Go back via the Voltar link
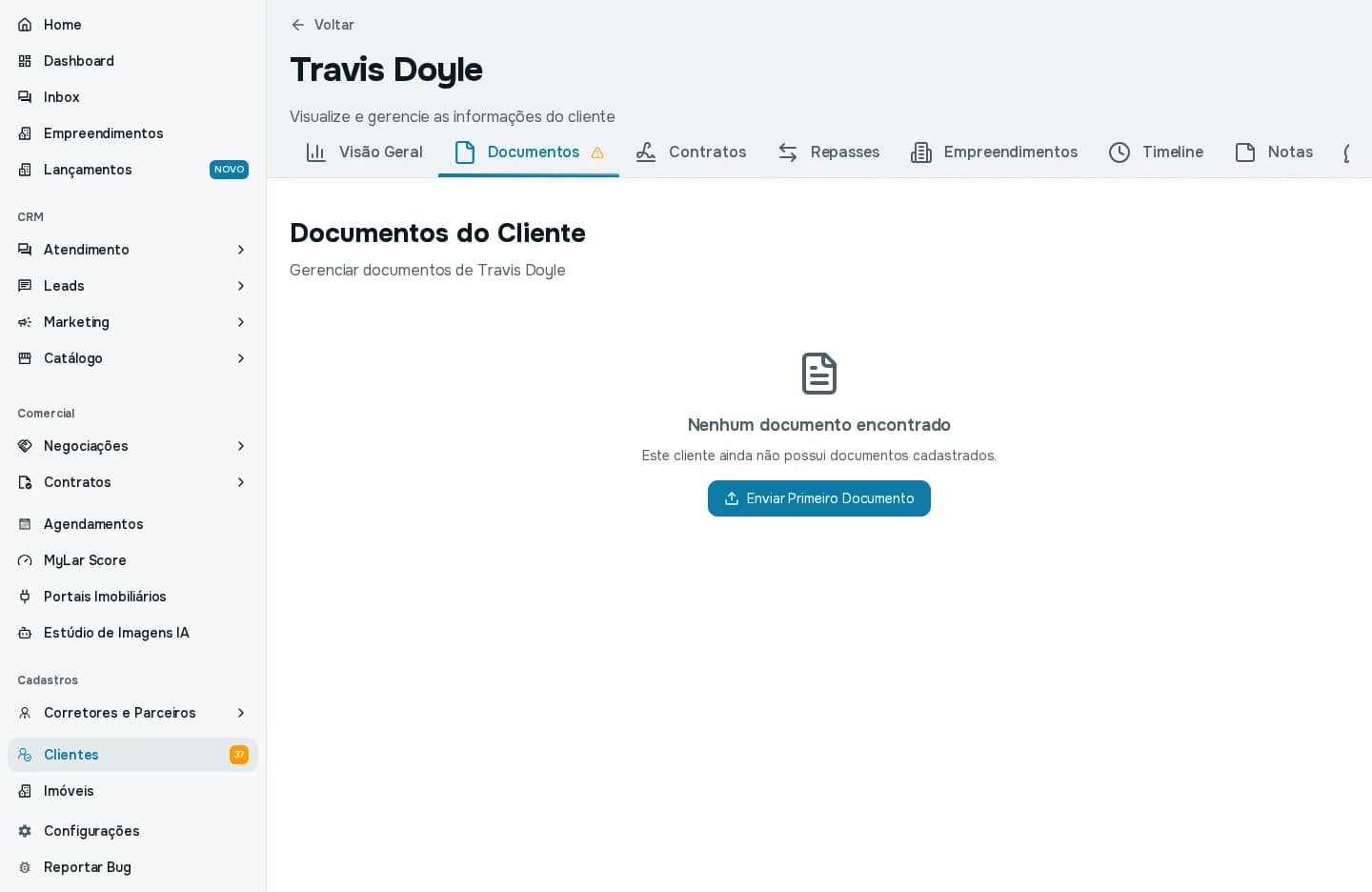This screenshot has width=1372, height=892. click(x=322, y=25)
